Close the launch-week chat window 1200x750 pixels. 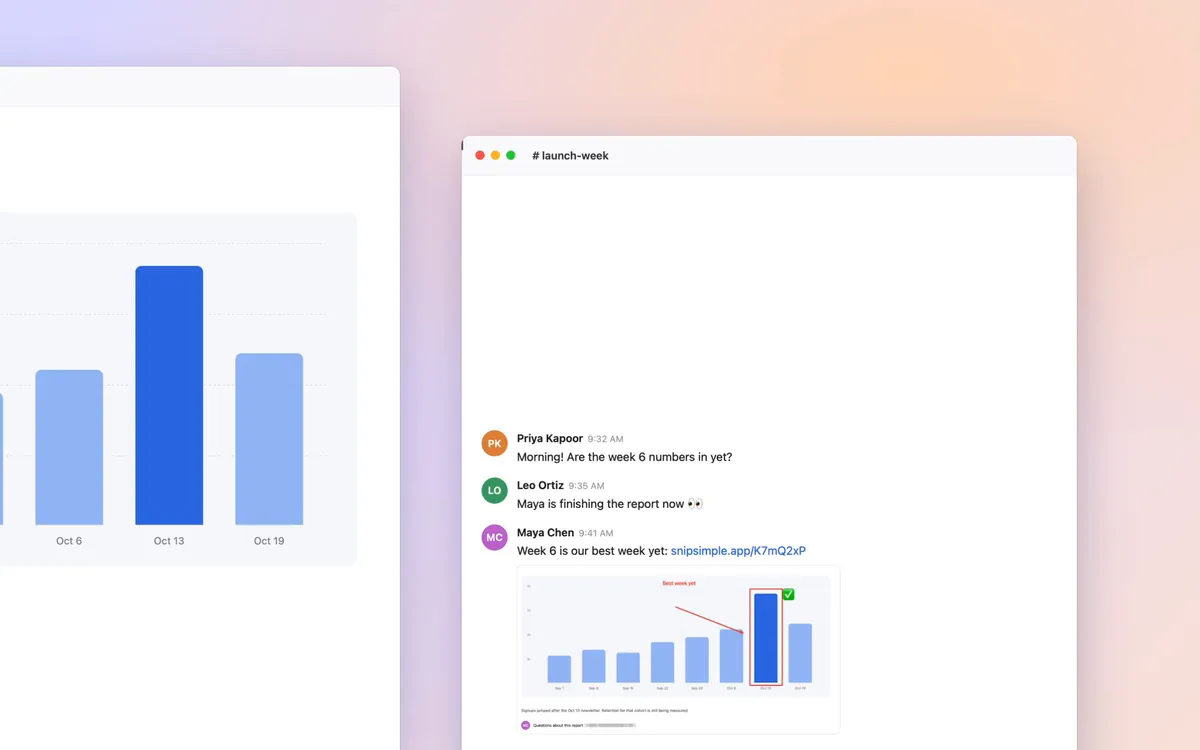[x=480, y=156]
